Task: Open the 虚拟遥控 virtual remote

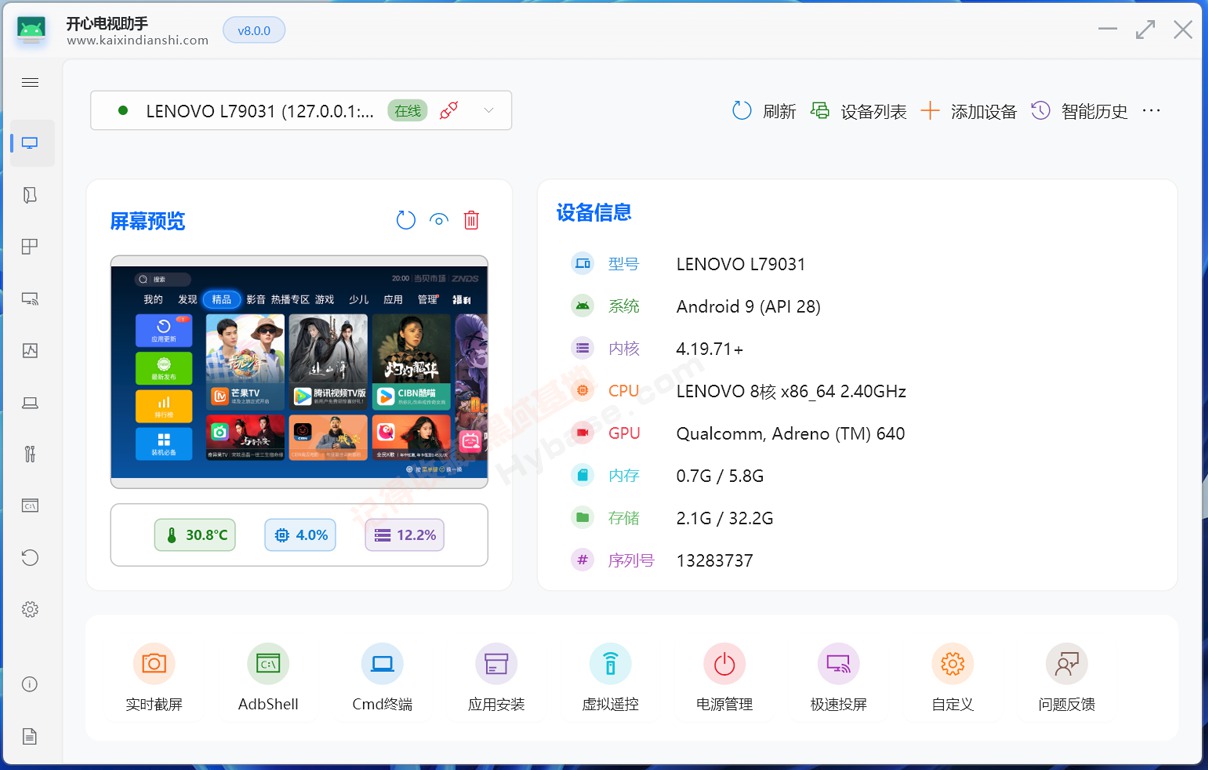Action: pyautogui.click(x=610, y=664)
